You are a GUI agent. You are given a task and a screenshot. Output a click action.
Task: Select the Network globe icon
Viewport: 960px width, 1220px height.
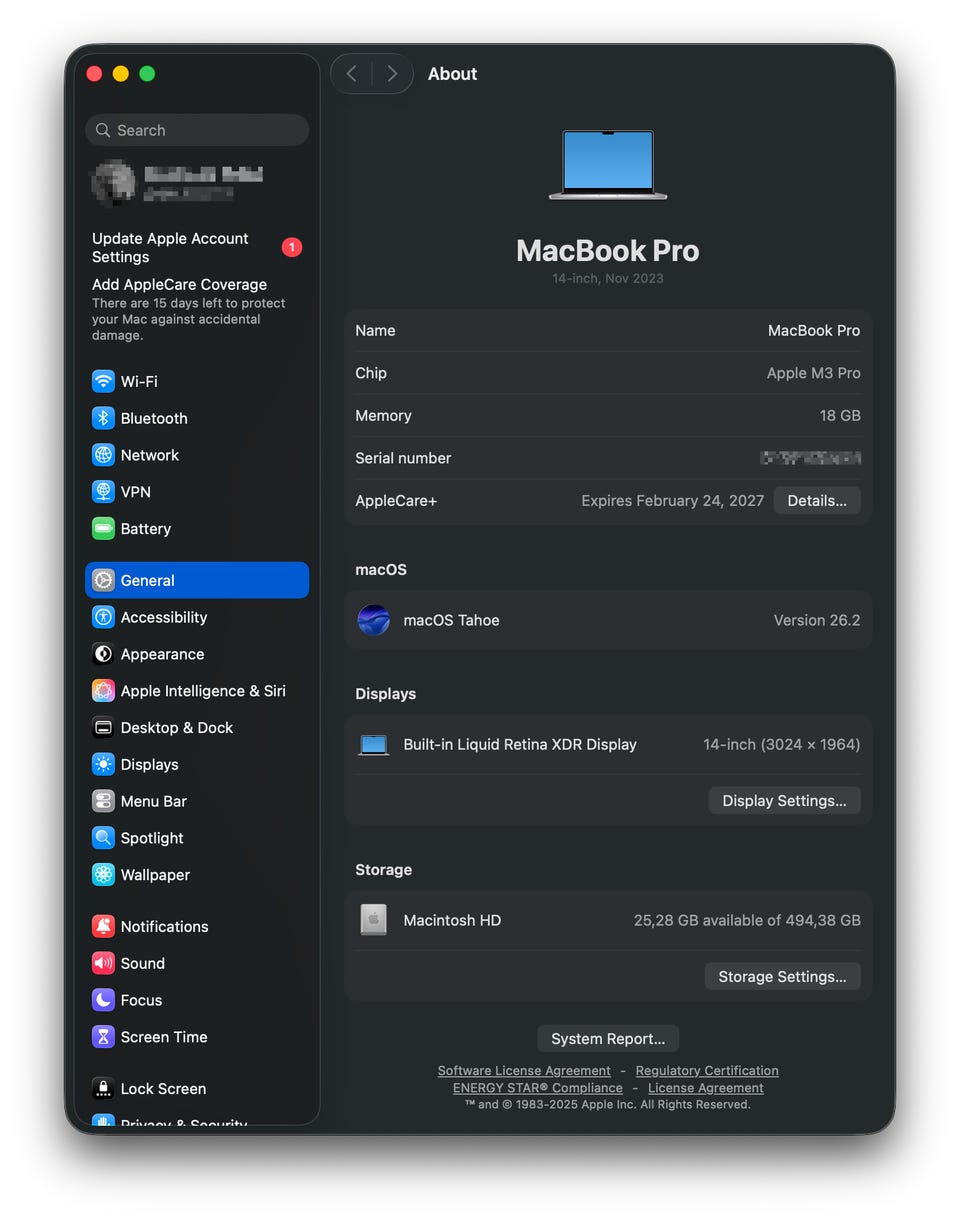click(103, 455)
